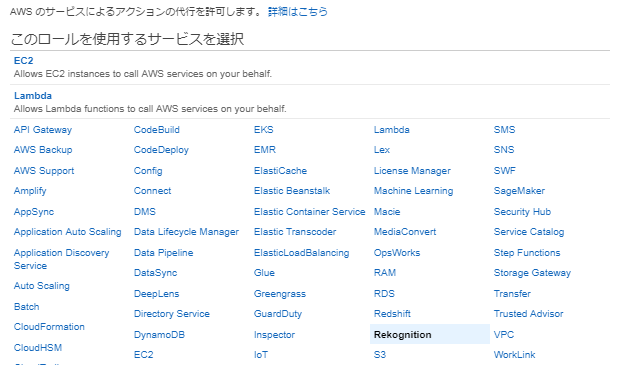The image size is (617, 365).
Task: Pick Application Auto Scaling service
Action: pos(68,232)
